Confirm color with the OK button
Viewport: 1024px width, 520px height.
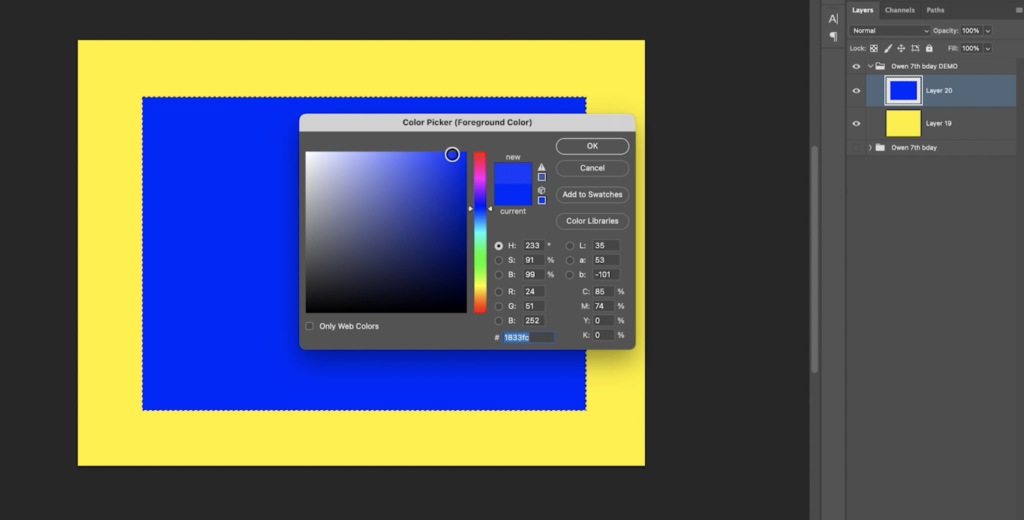click(592, 146)
